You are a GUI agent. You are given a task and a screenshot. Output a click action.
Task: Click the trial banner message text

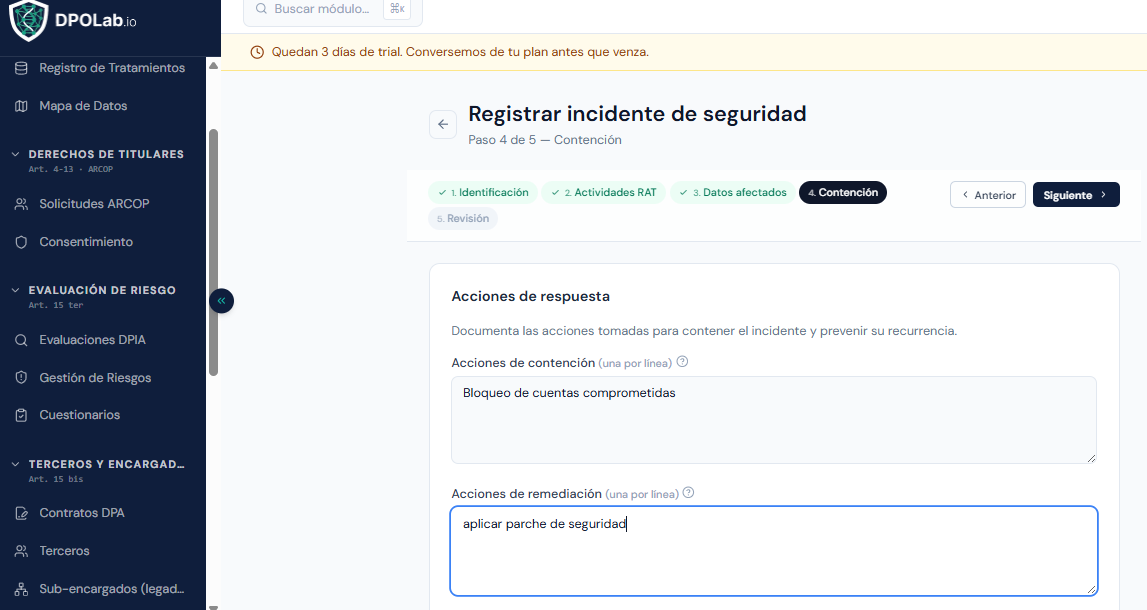pos(460,53)
